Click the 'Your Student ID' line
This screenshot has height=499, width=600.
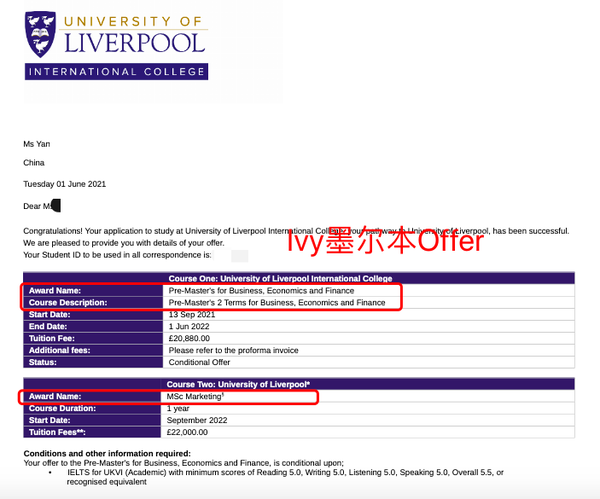pyautogui.click(x=117, y=255)
